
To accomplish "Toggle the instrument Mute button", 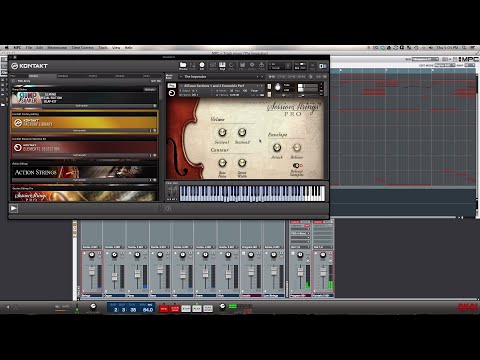I will (x=269, y=95).
